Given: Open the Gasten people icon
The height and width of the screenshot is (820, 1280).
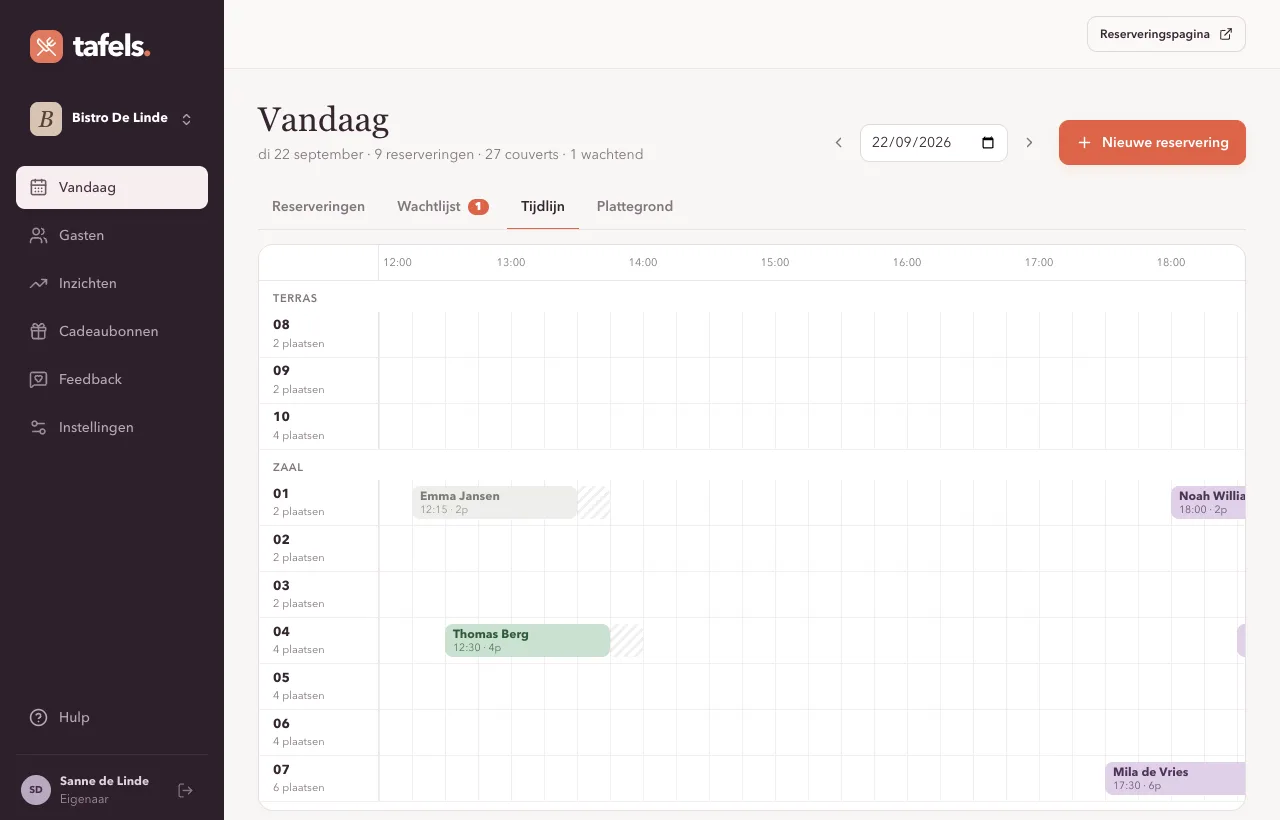Looking at the screenshot, I should coord(39,235).
